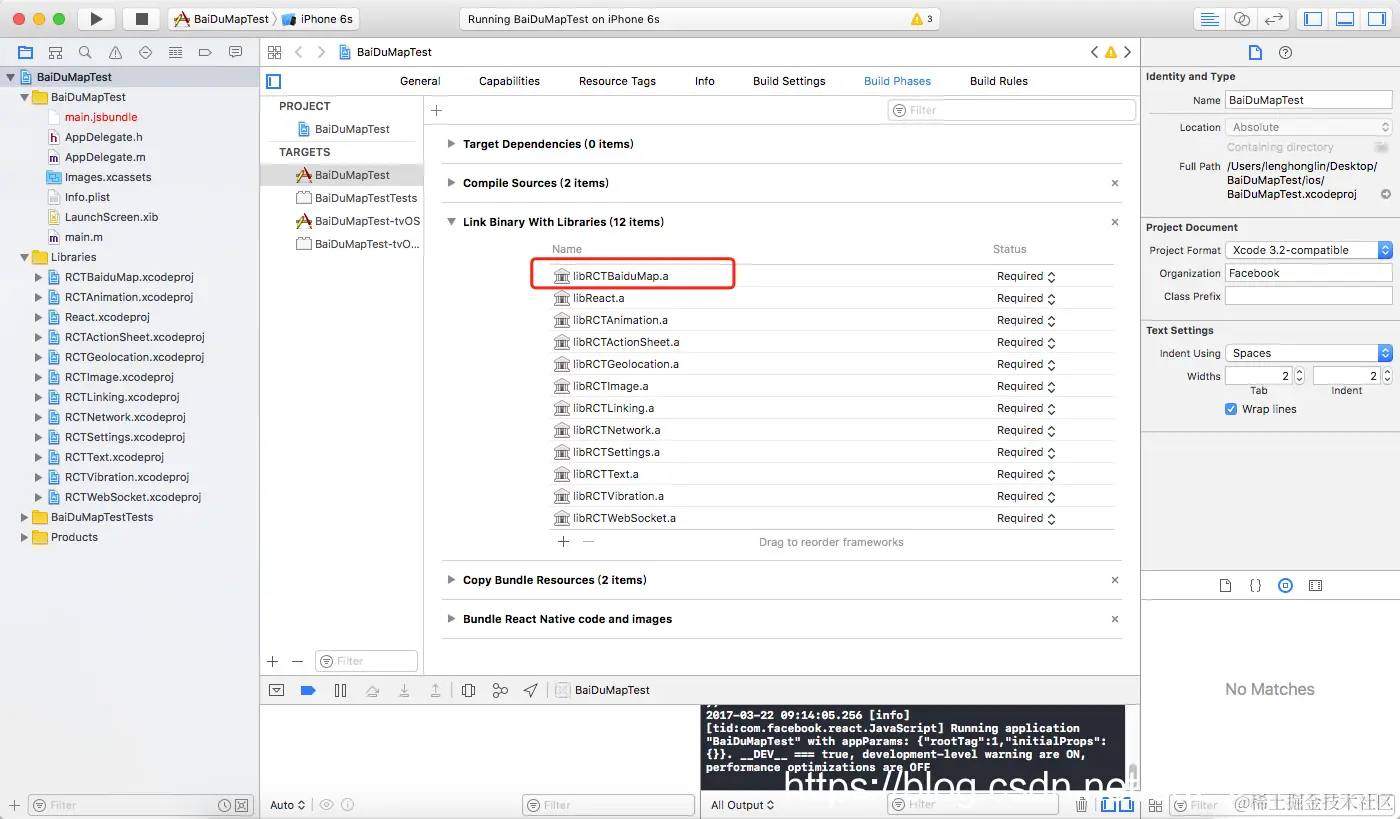Open the test navigator diamond icon
This screenshot has height=819, width=1400.
(x=145, y=52)
